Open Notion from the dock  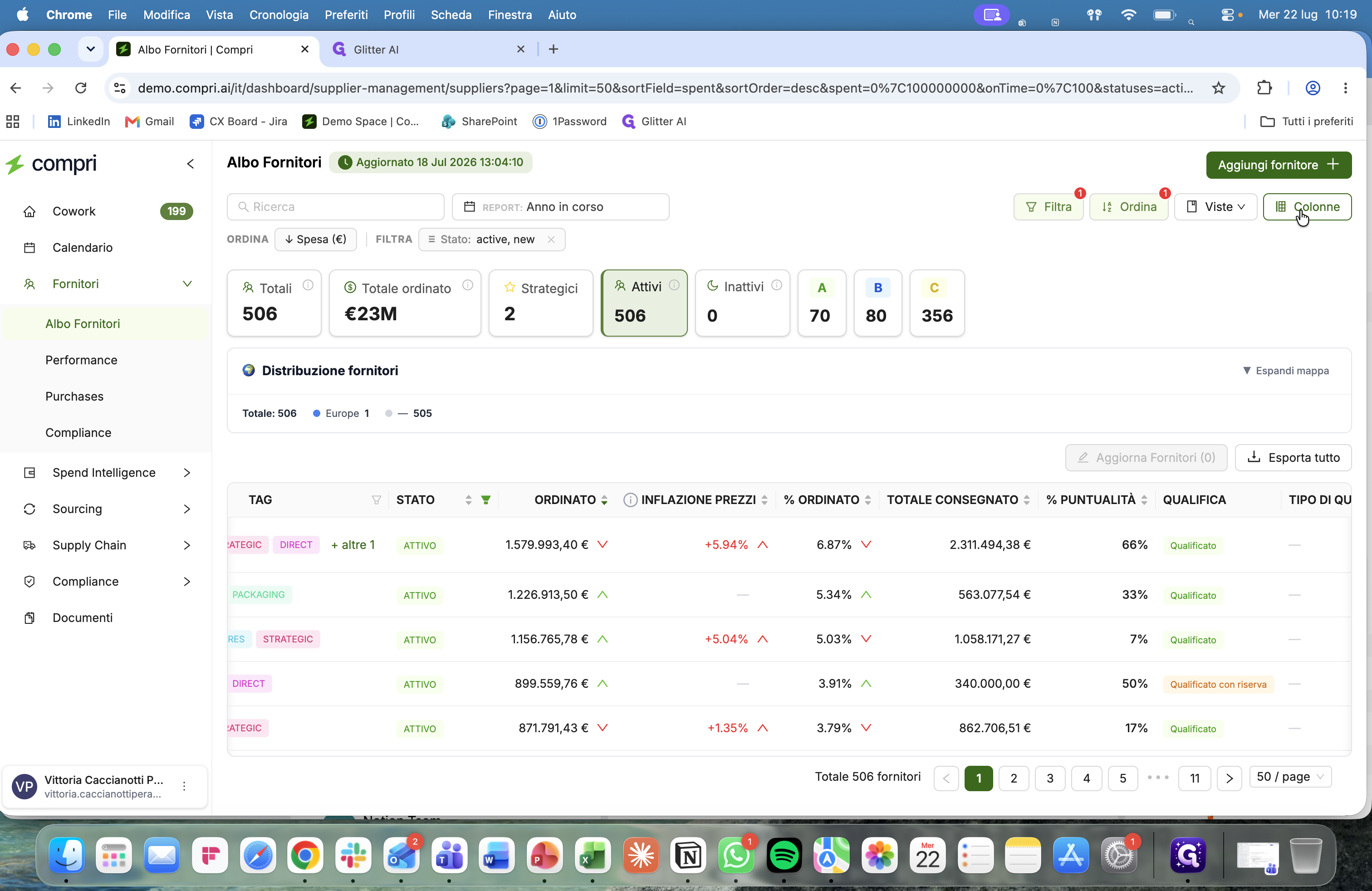688,855
